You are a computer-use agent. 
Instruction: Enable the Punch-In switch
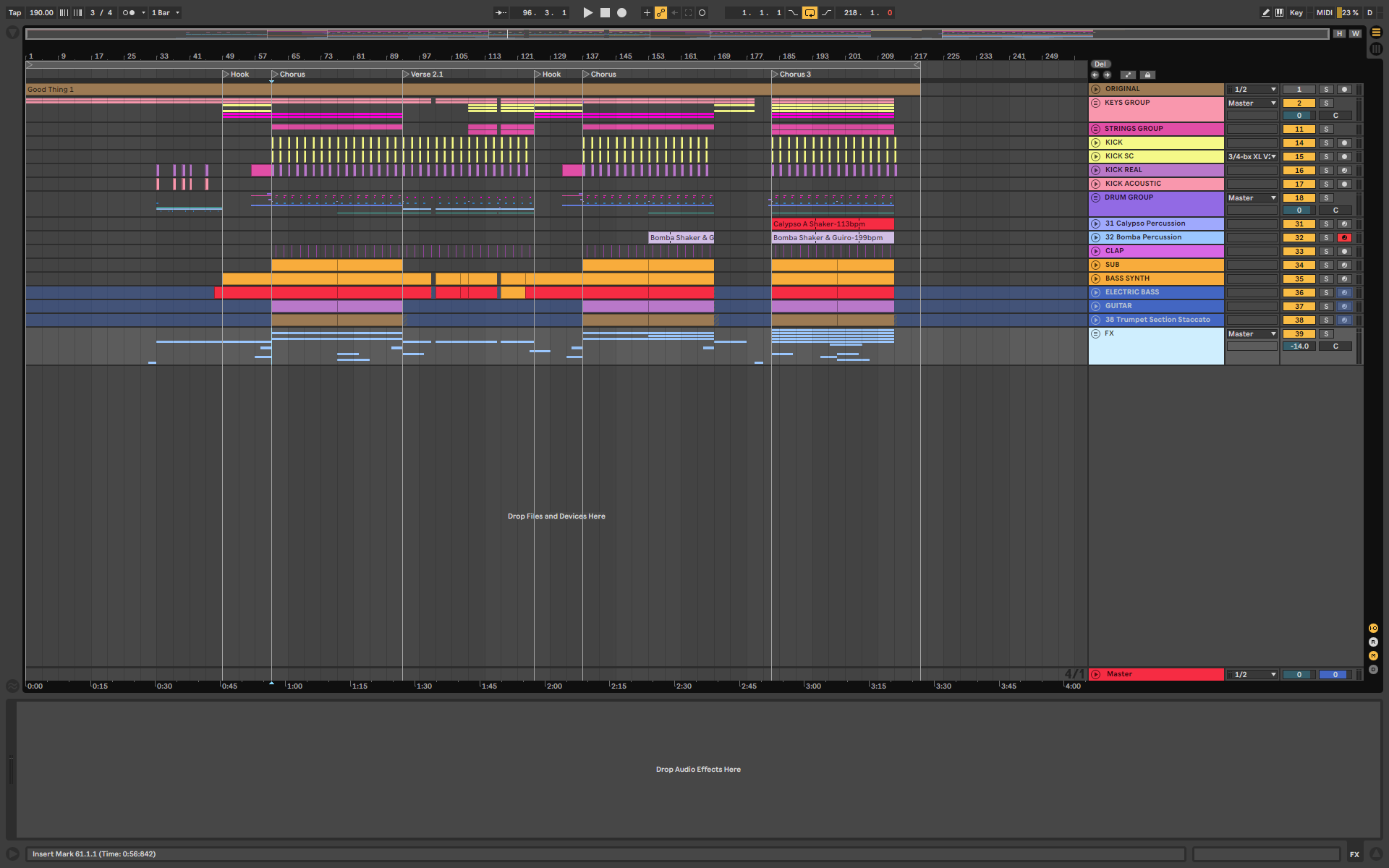click(794, 12)
